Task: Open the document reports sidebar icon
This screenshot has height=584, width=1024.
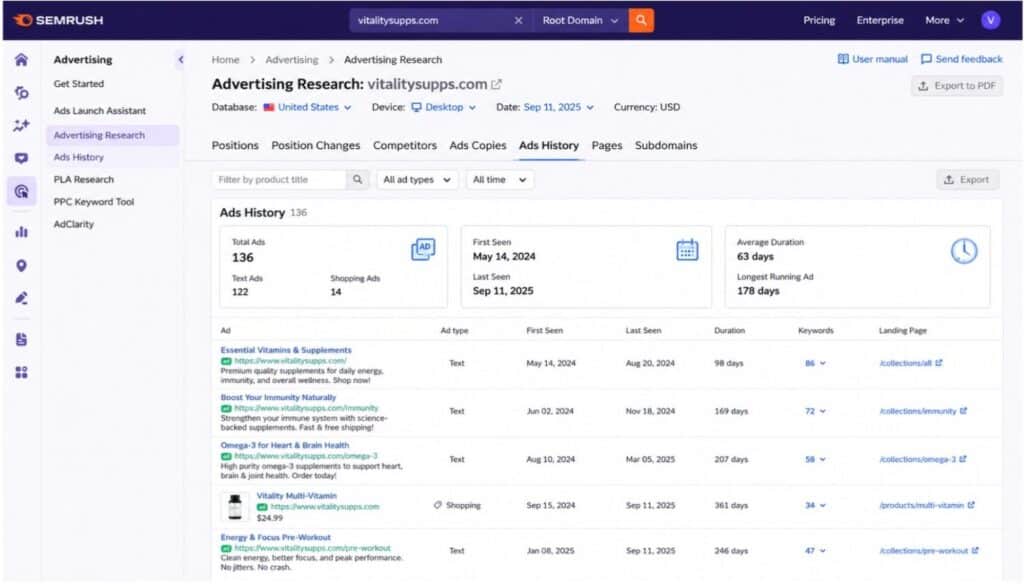Action: tap(22, 339)
